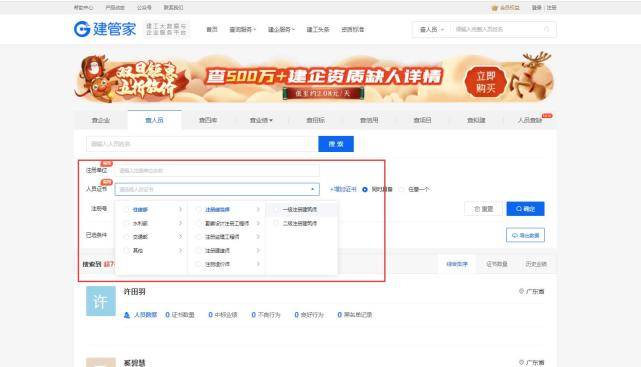This screenshot has height=367, width=641.
Task: Open 首页 in the navigation bar
Action: 212,29
